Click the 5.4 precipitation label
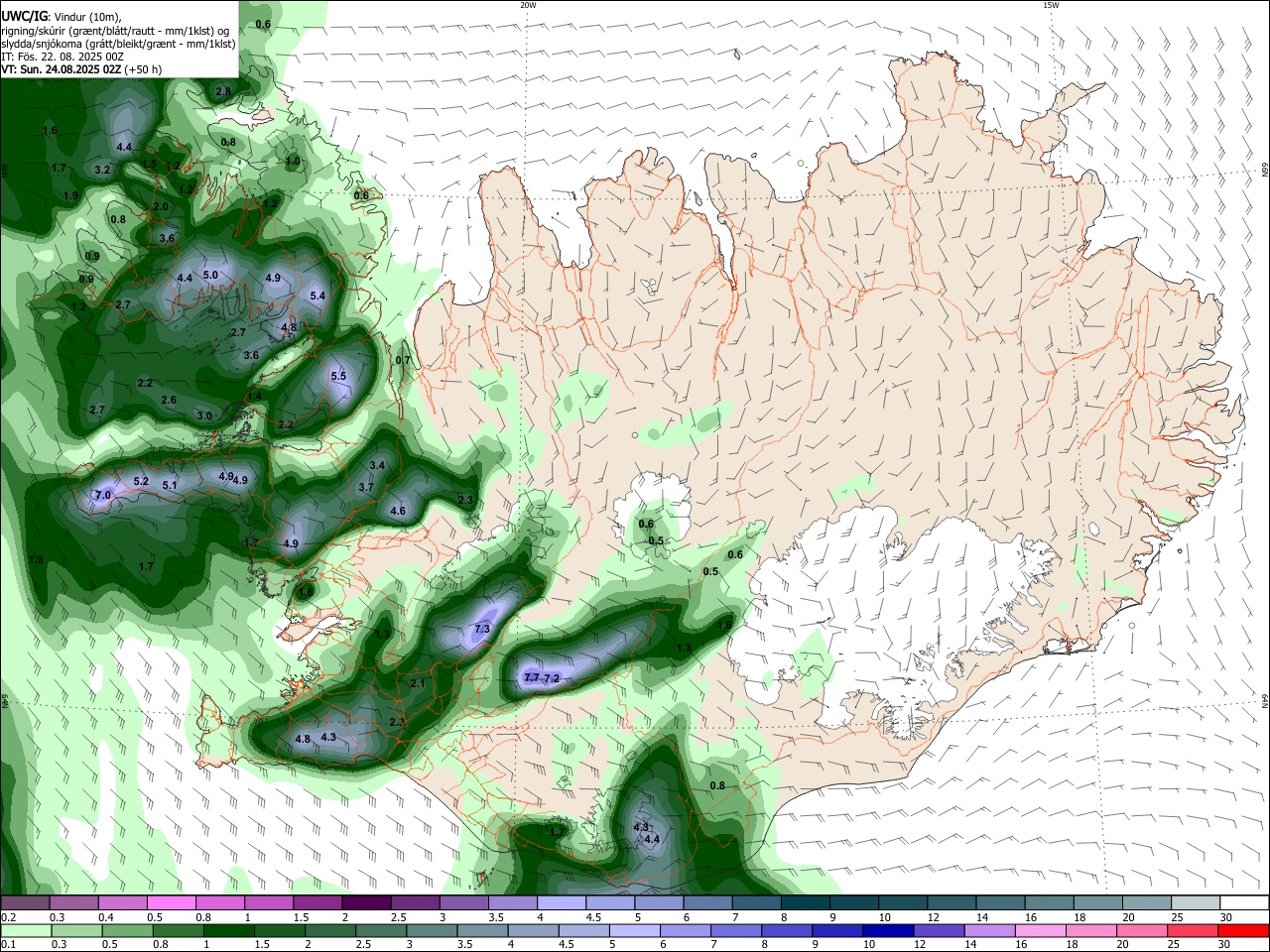The image size is (1270, 952). (317, 296)
